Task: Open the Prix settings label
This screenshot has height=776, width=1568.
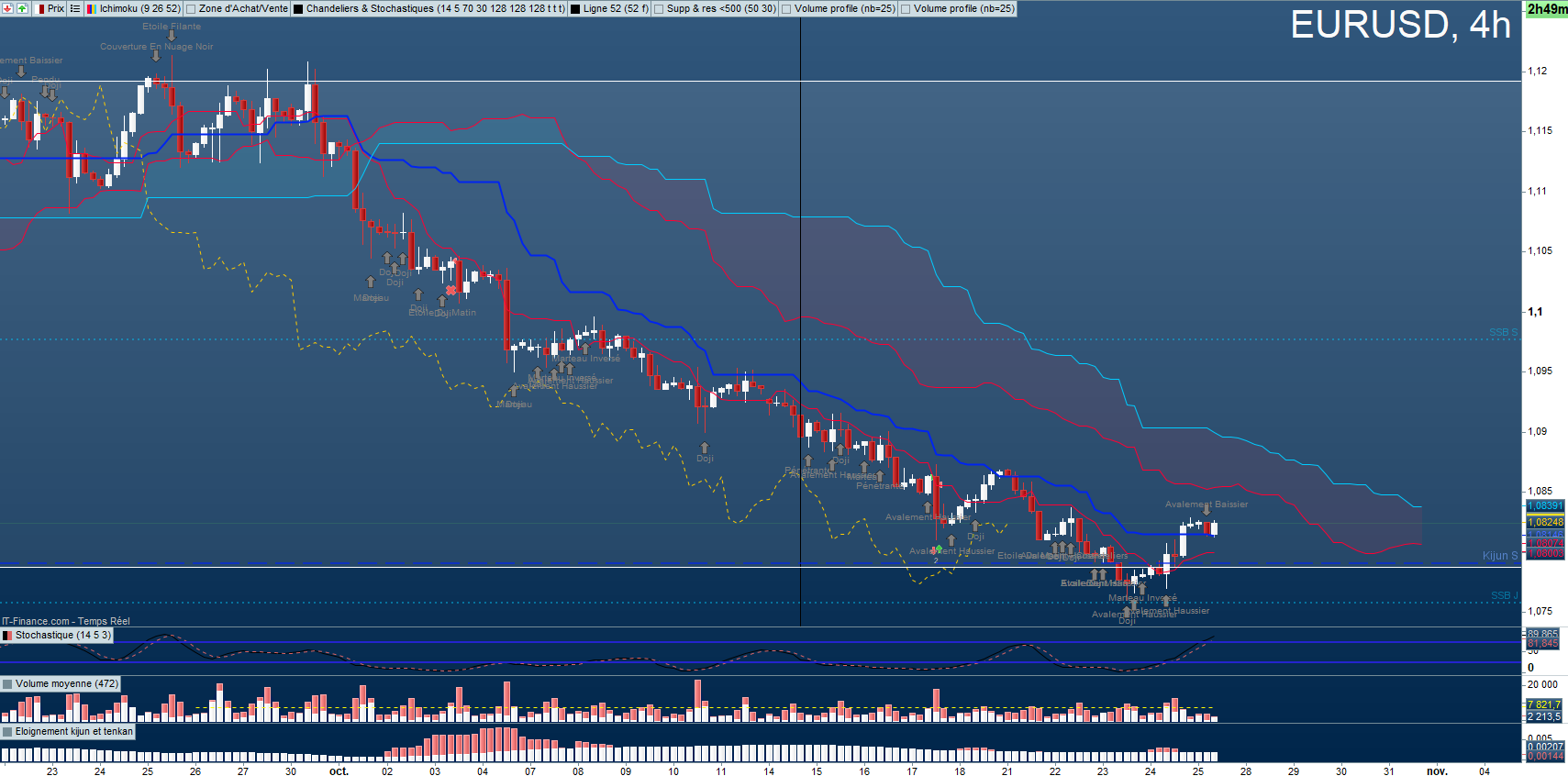Action: [x=56, y=8]
